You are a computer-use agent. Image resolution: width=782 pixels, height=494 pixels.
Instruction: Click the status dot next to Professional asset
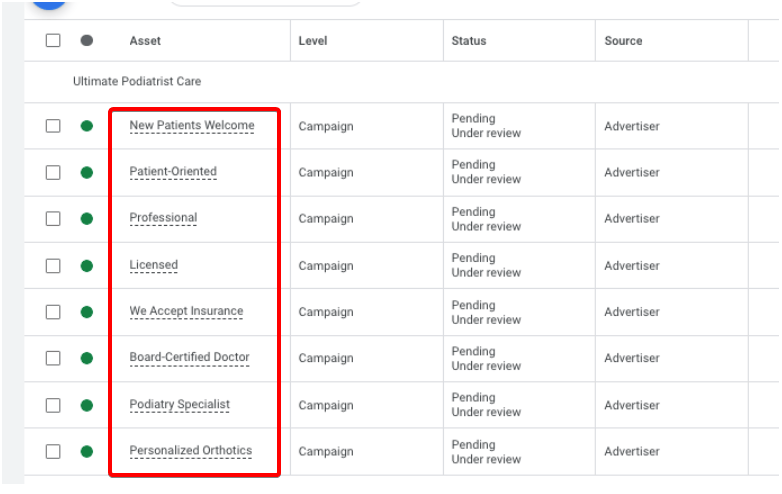(x=87, y=218)
